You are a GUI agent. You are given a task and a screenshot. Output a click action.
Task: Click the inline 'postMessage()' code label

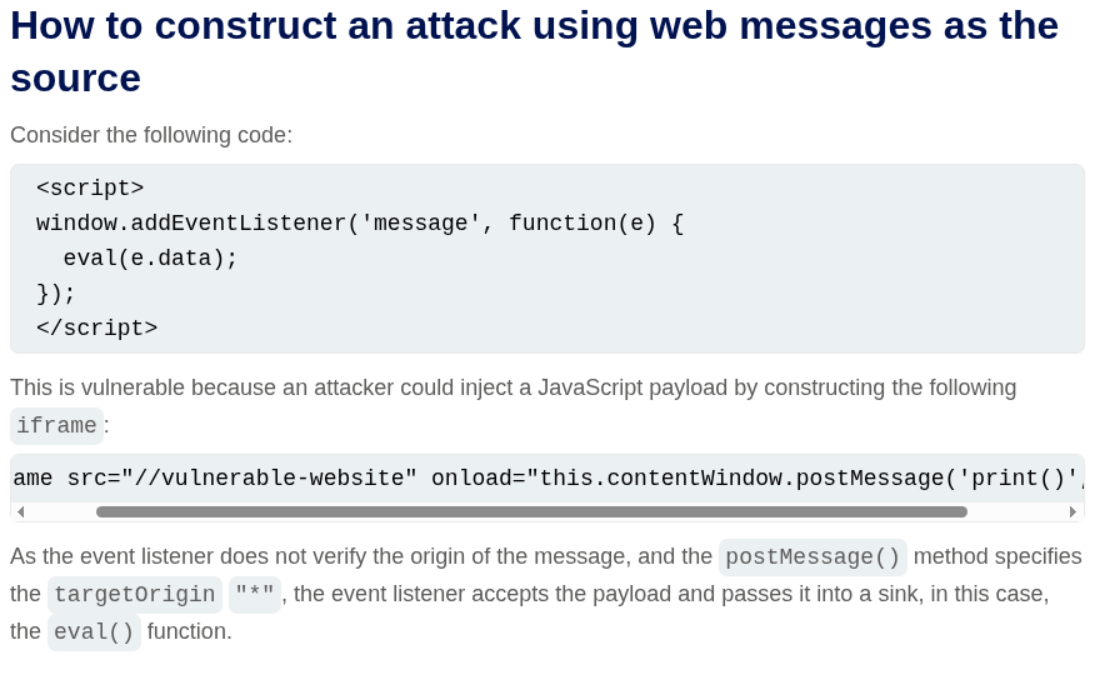coord(812,557)
